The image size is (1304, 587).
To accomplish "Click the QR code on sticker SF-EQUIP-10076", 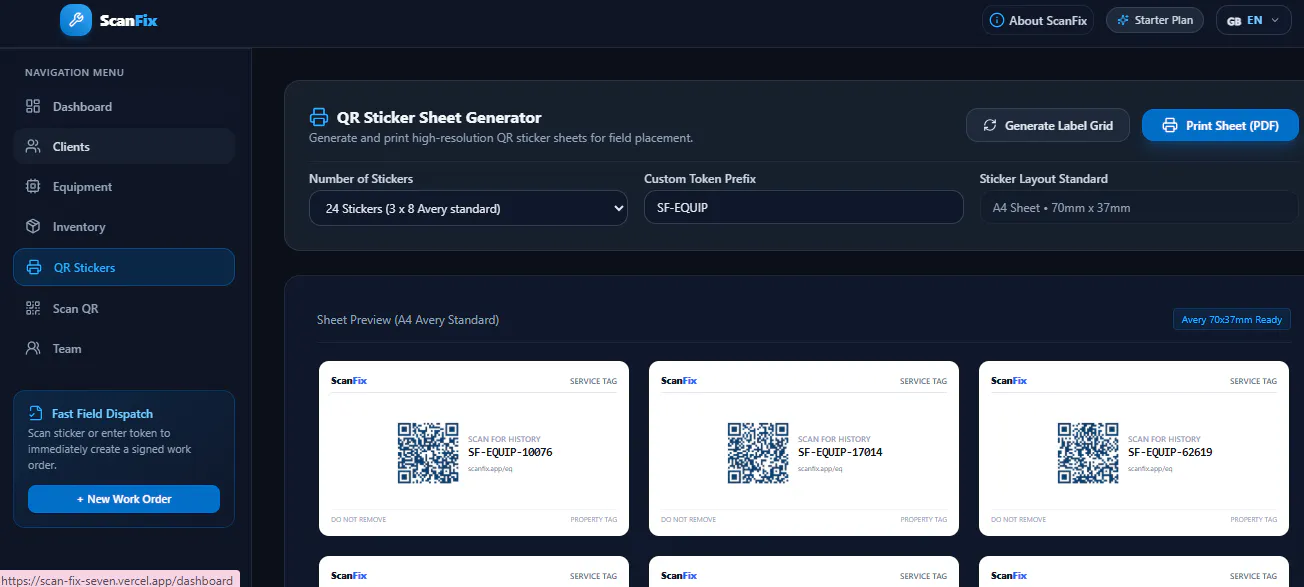I will (428, 453).
